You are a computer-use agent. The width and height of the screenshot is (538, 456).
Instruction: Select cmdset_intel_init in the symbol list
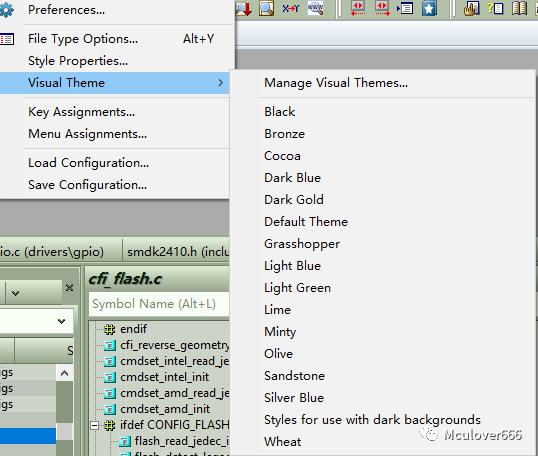[x=164, y=377]
